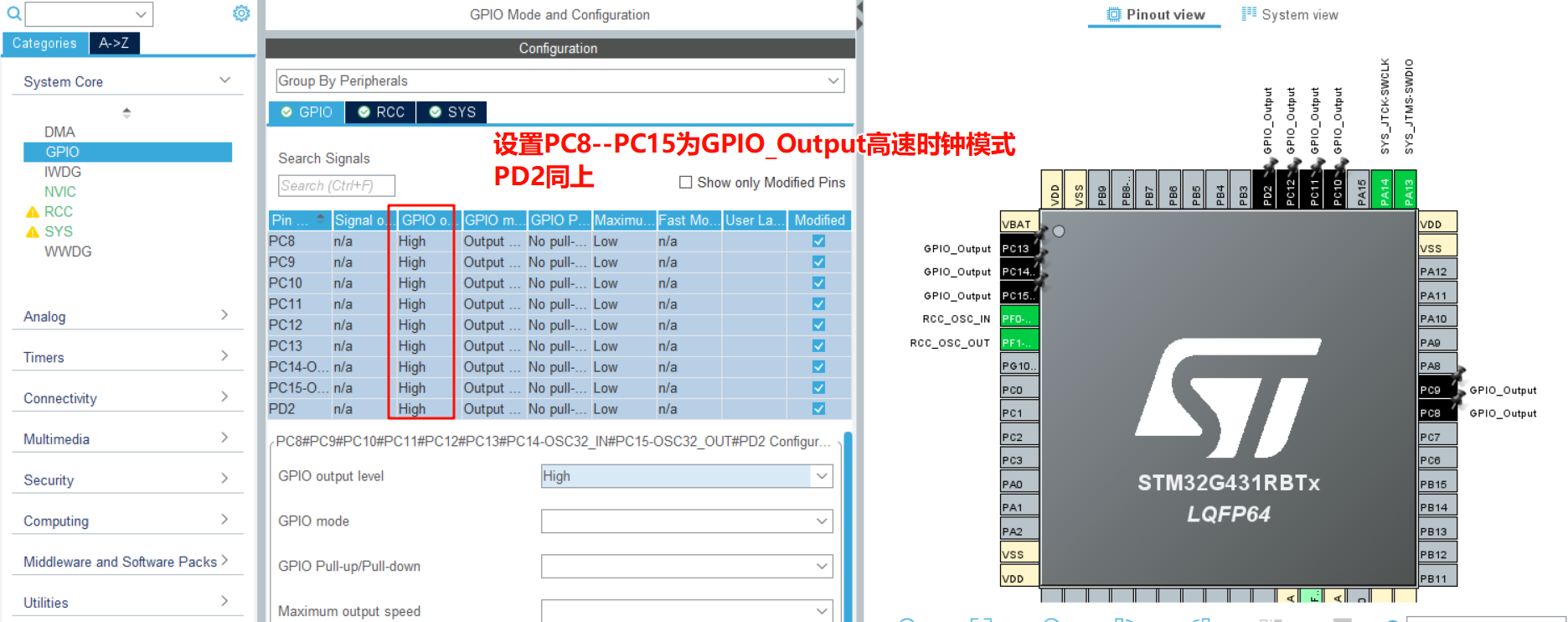Open the GPIO output level dropdown
1568x622 pixels.
pos(687,476)
